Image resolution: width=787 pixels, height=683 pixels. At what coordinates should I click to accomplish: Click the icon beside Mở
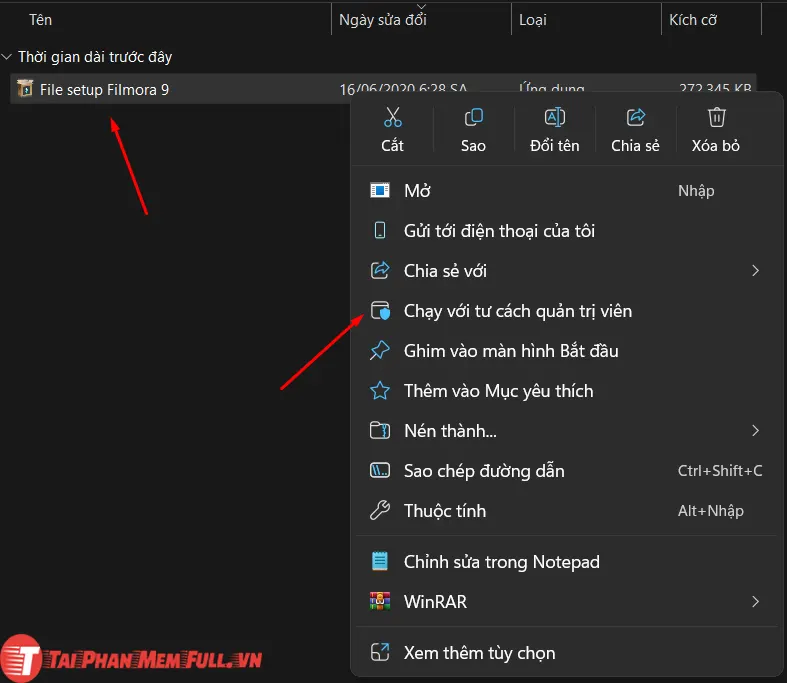pyautogui.click(x=380, y=191)
